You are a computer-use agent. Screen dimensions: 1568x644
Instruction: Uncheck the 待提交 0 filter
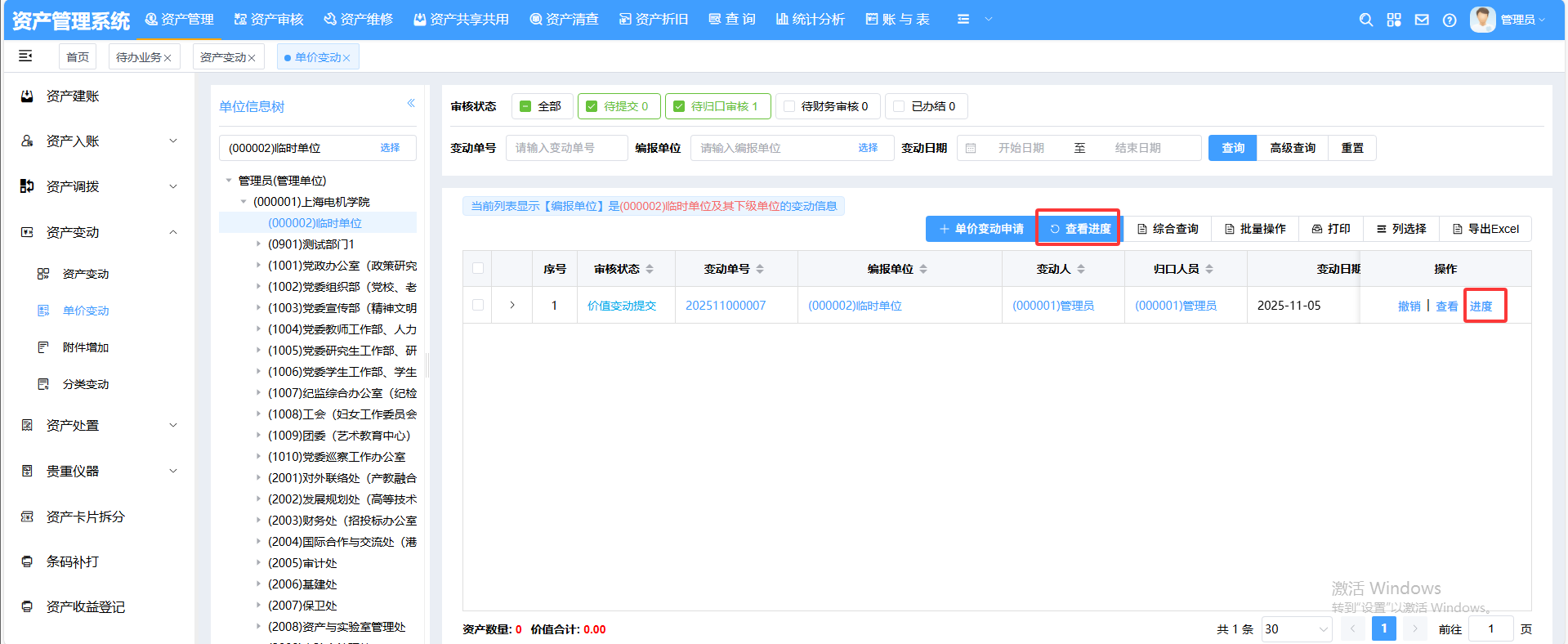pyautogui.click(x=592, y=106)
